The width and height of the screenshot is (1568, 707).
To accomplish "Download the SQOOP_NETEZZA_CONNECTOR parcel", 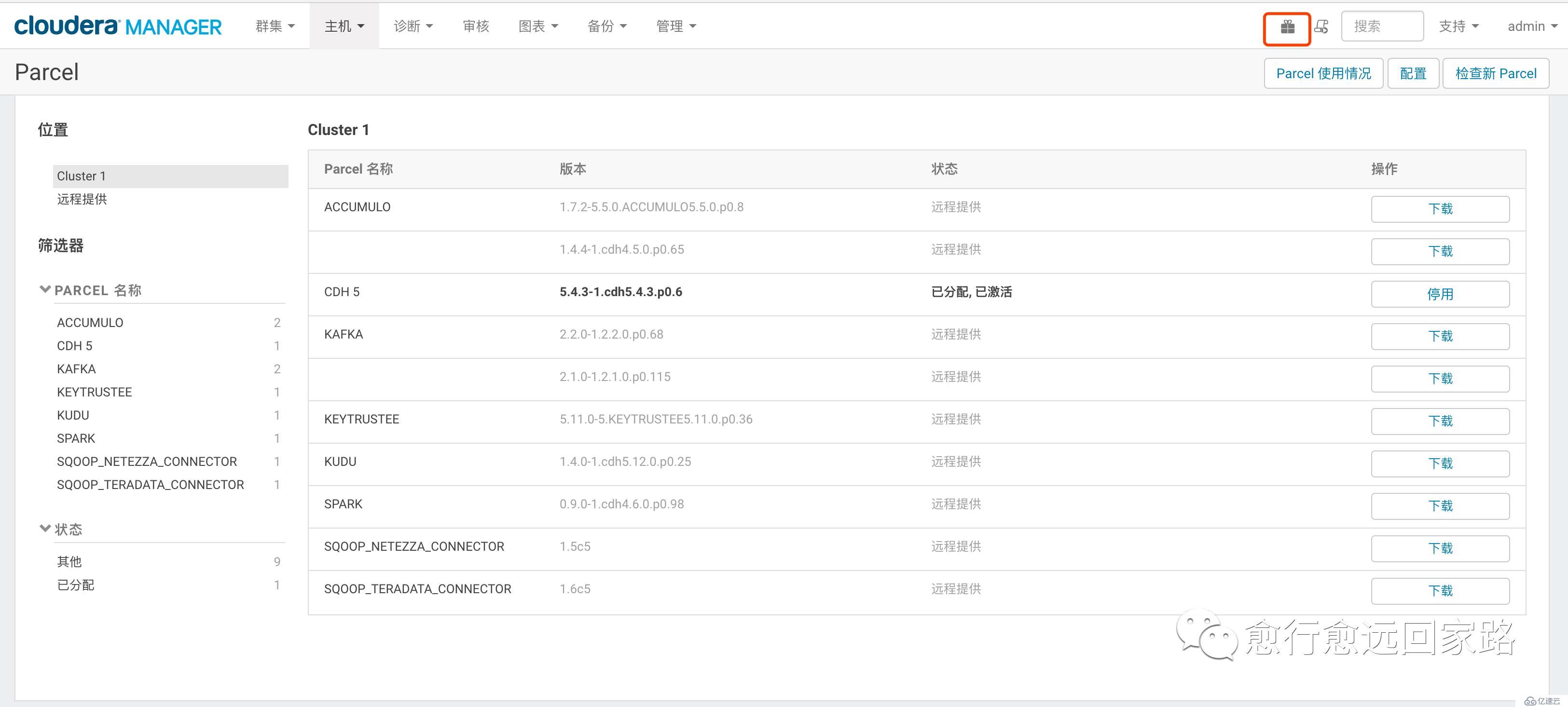I will tap(1440, 548).
